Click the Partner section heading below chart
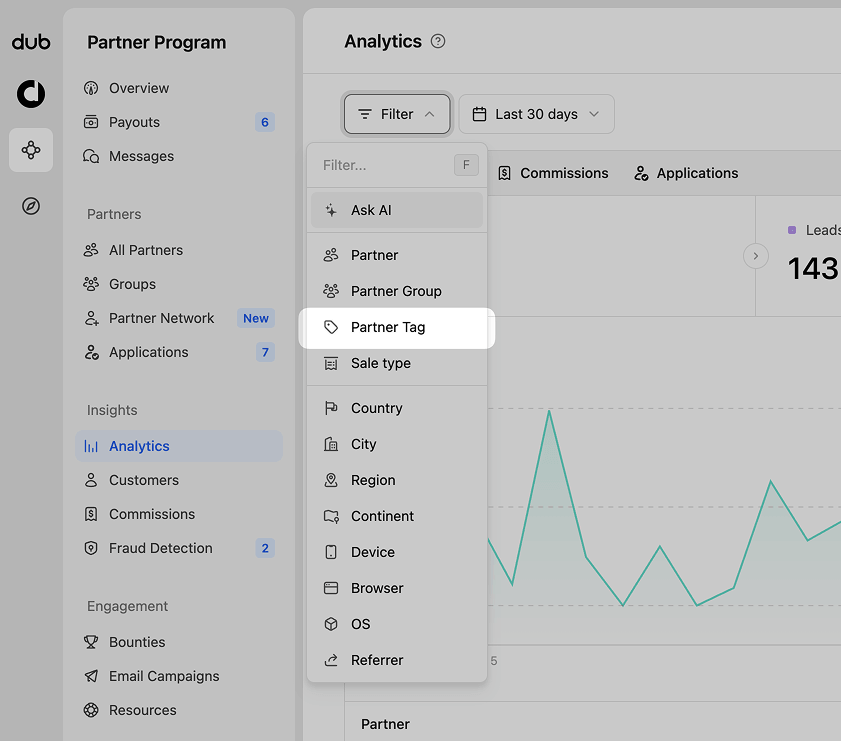The image size is (841, 741). point(385,724)
